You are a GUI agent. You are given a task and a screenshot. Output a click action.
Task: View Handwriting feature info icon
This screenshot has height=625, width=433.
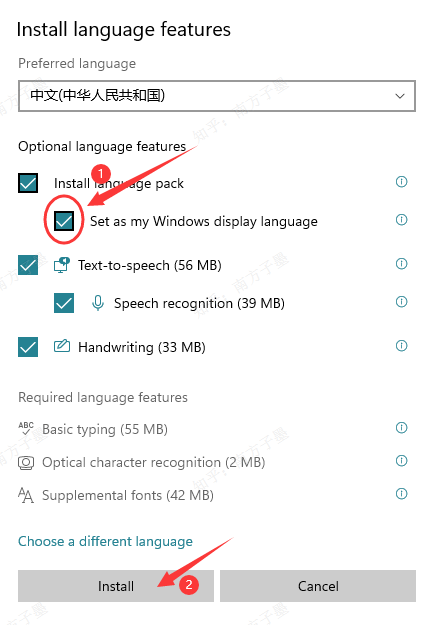coord(401,346)
